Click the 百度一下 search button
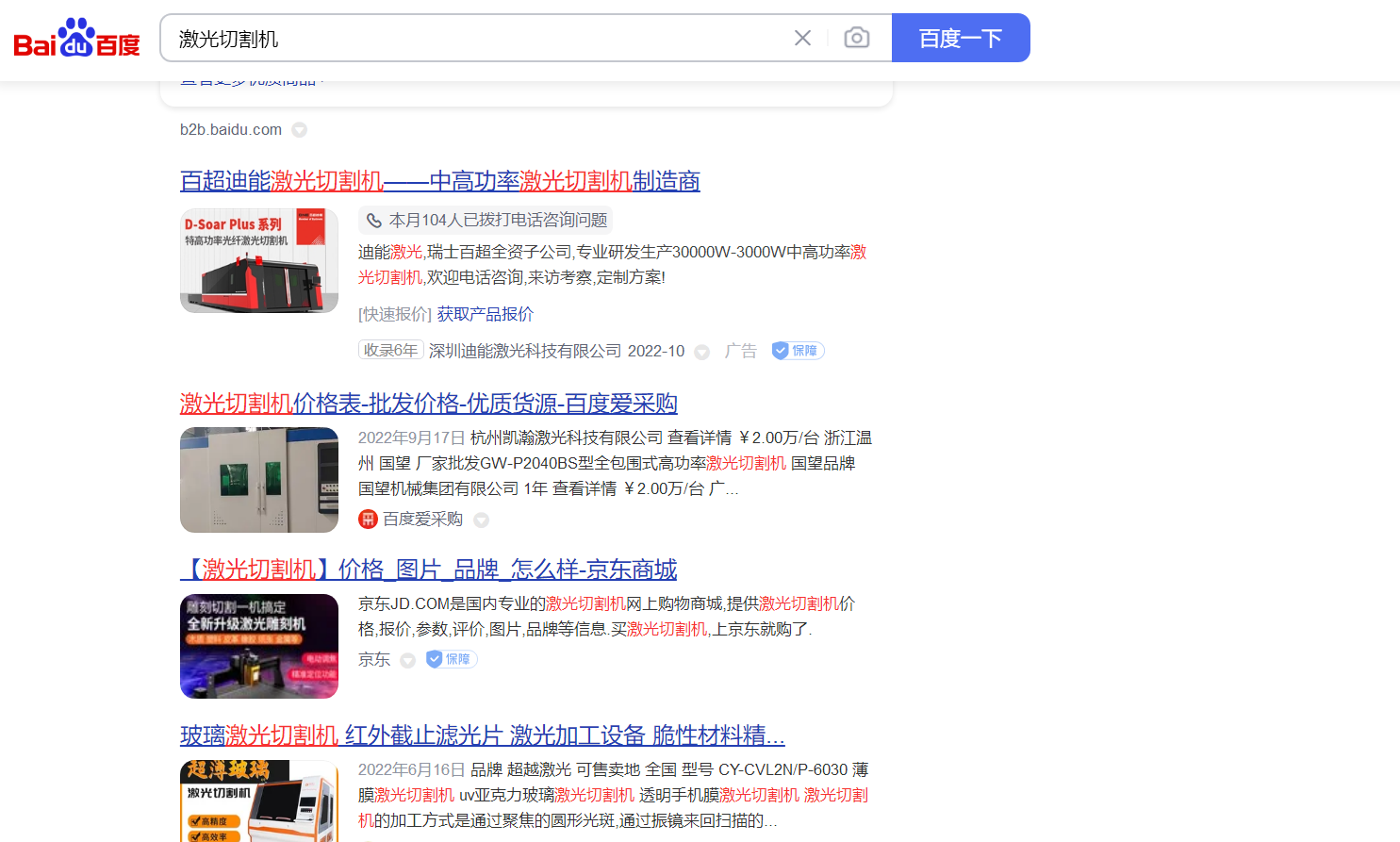The width and height of the screenshot is (1400, 842). tap(960, 38)
